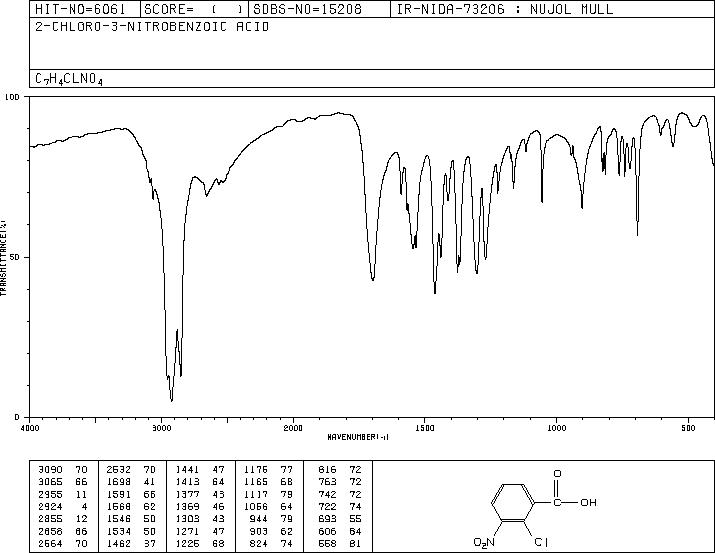Click the transmittance value 41 beside 1698
The width and height of the screenshot is (715, 553).
(x=150, y=482)
